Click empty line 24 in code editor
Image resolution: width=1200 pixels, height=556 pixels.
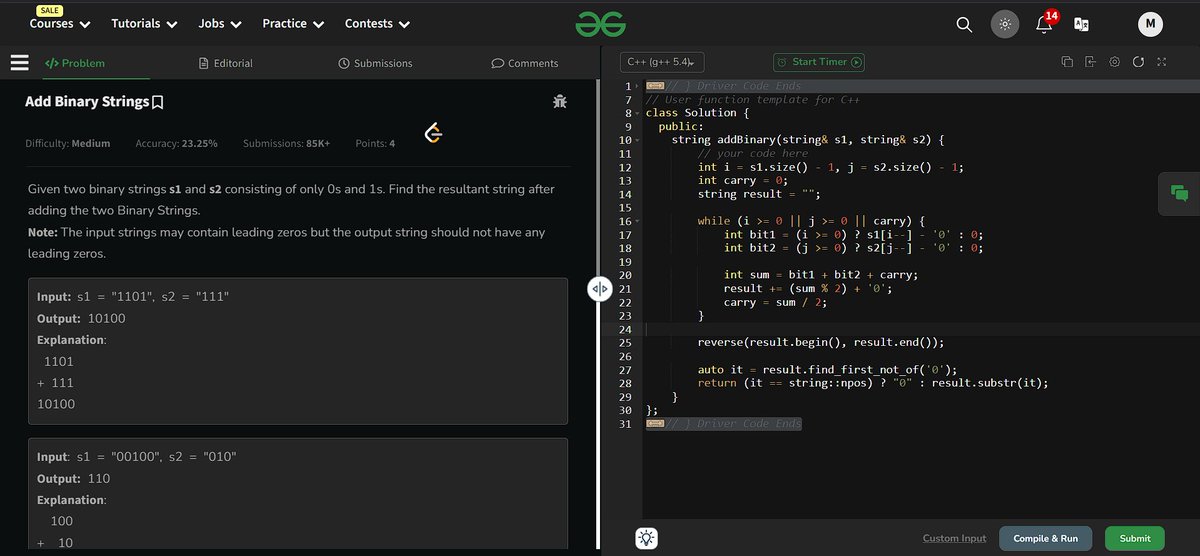[x=920, y=329]
